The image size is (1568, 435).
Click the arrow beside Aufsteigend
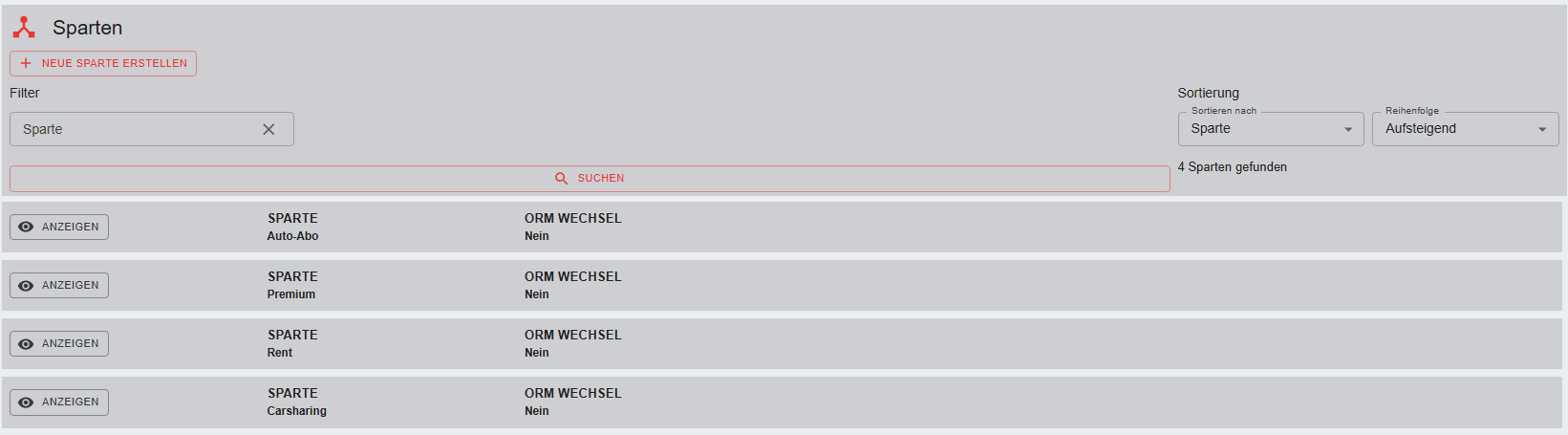pyautogui.click(x=1541, y=130)
